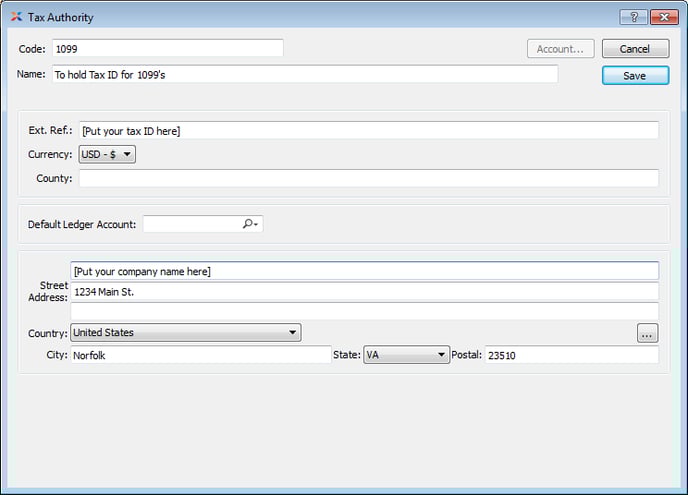Click the City field containing Norfolk
688x495 pixels.
coord(200,355)
